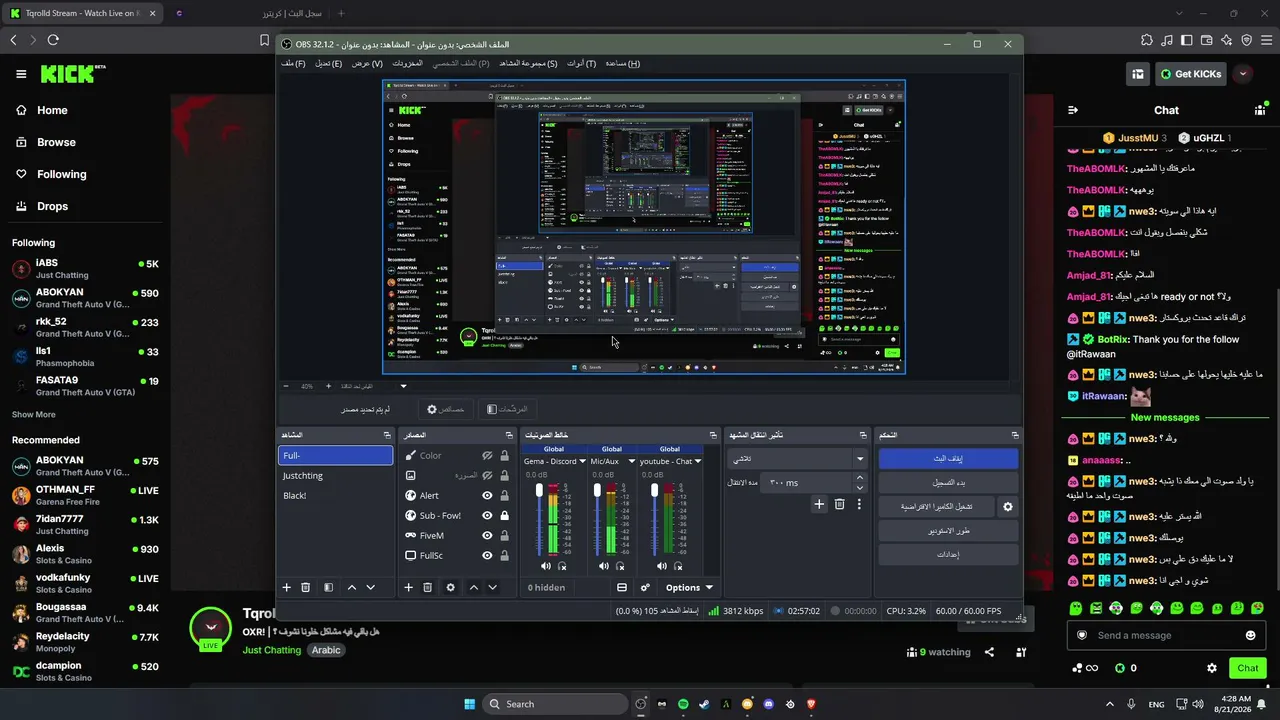Screen dimensions: 1280x720
Task: Hide the FiveM source
Action: [487, 535]
